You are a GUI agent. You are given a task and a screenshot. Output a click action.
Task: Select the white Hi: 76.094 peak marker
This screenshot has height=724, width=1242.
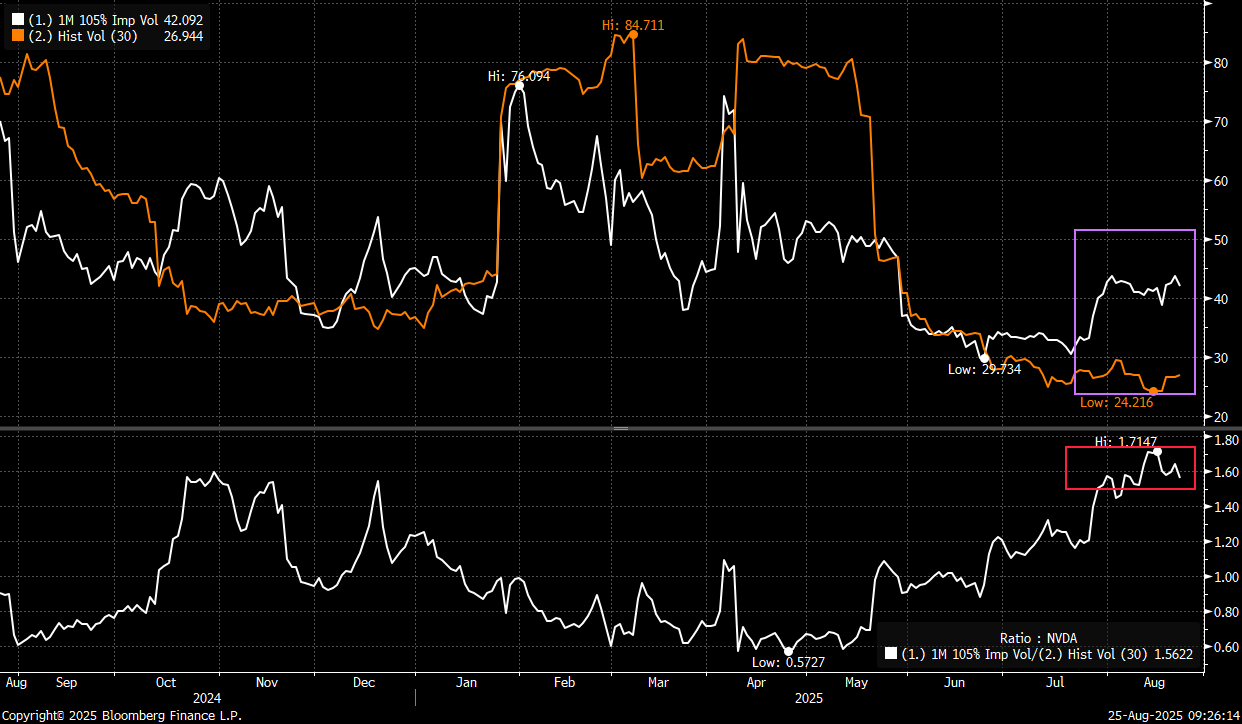(x=519, y=86)
